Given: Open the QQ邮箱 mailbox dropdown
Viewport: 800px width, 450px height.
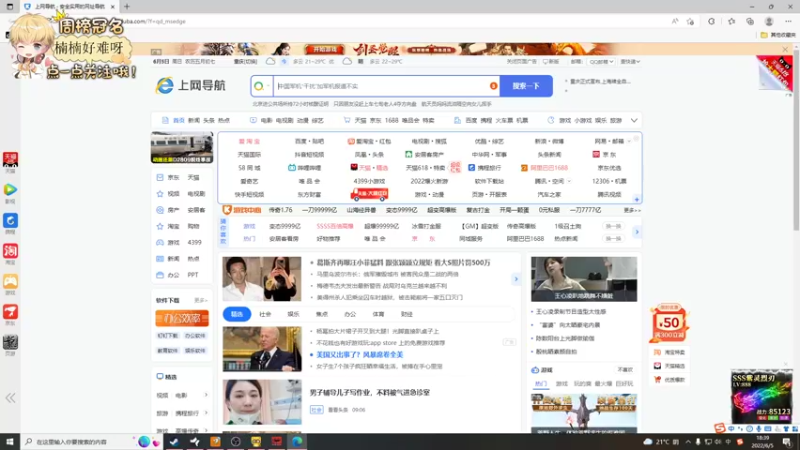Looking at the screenshot, I should click(601, 62).
